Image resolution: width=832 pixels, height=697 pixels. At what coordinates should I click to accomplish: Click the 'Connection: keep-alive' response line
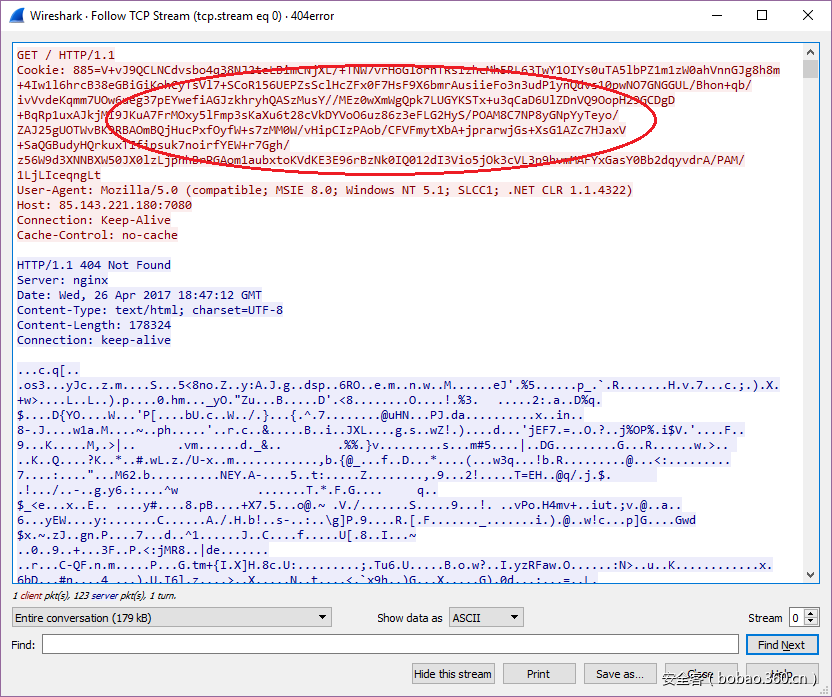pyautogui.click(x=94, y=340)
